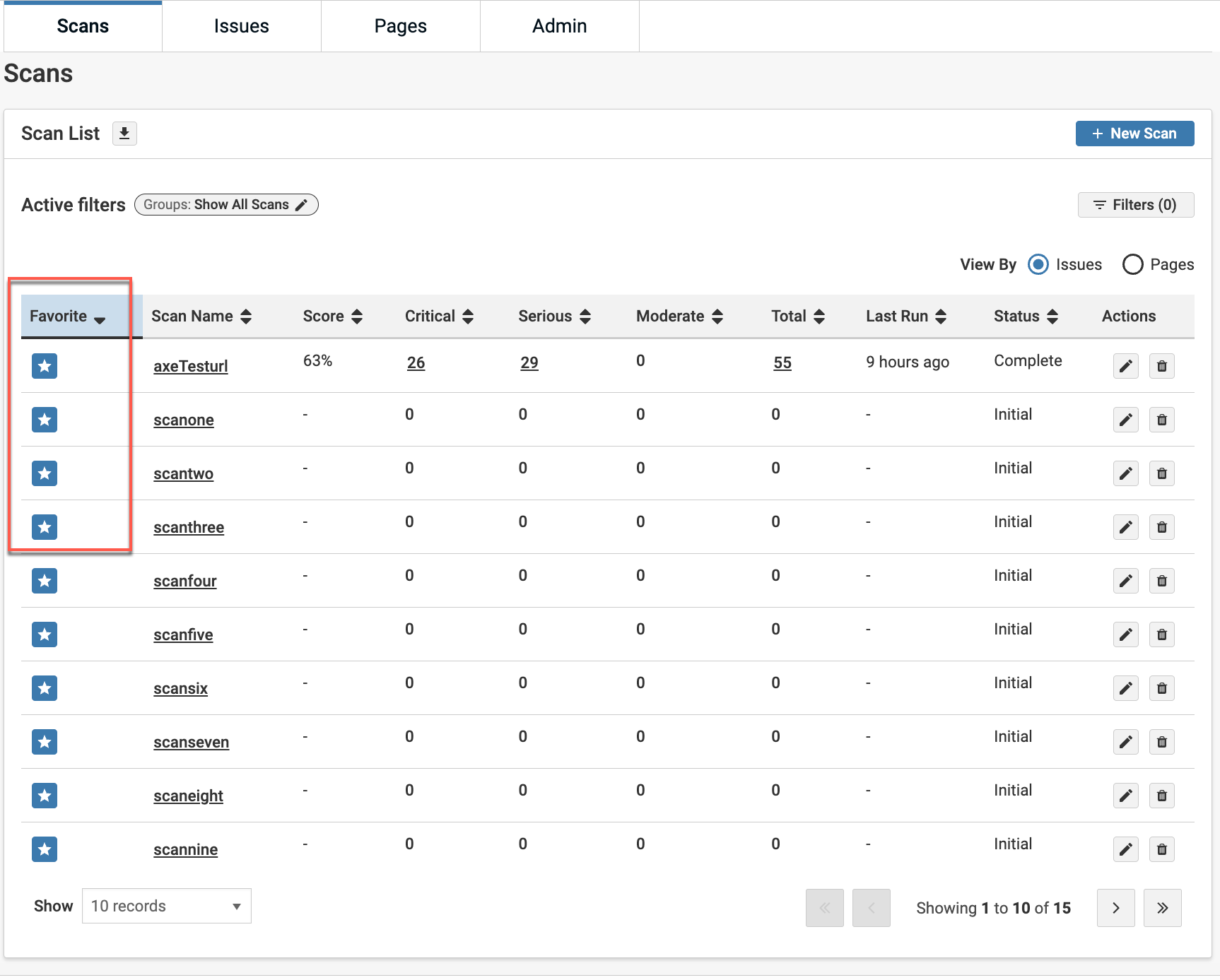Viewport: 1220px width, 980px height.
Task: Edit the Groups filter pencil icon
Action: click(302, 205)
